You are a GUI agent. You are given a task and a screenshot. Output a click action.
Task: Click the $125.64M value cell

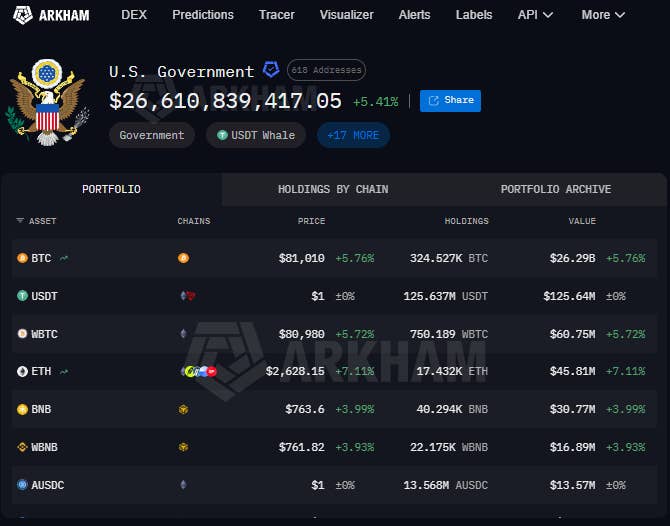tap(569, 296)
